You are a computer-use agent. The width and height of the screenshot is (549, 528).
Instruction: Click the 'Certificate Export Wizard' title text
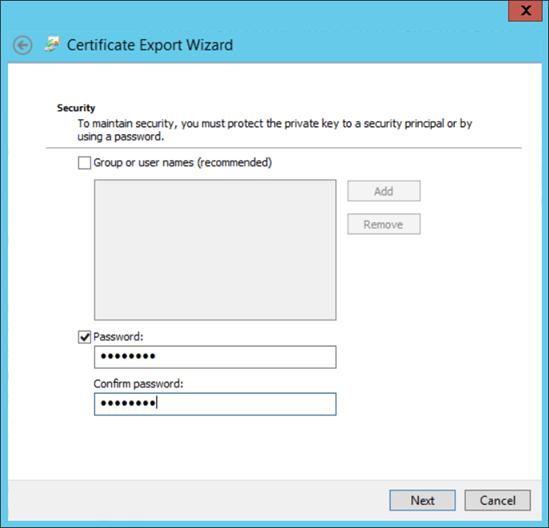click(150, 45)
